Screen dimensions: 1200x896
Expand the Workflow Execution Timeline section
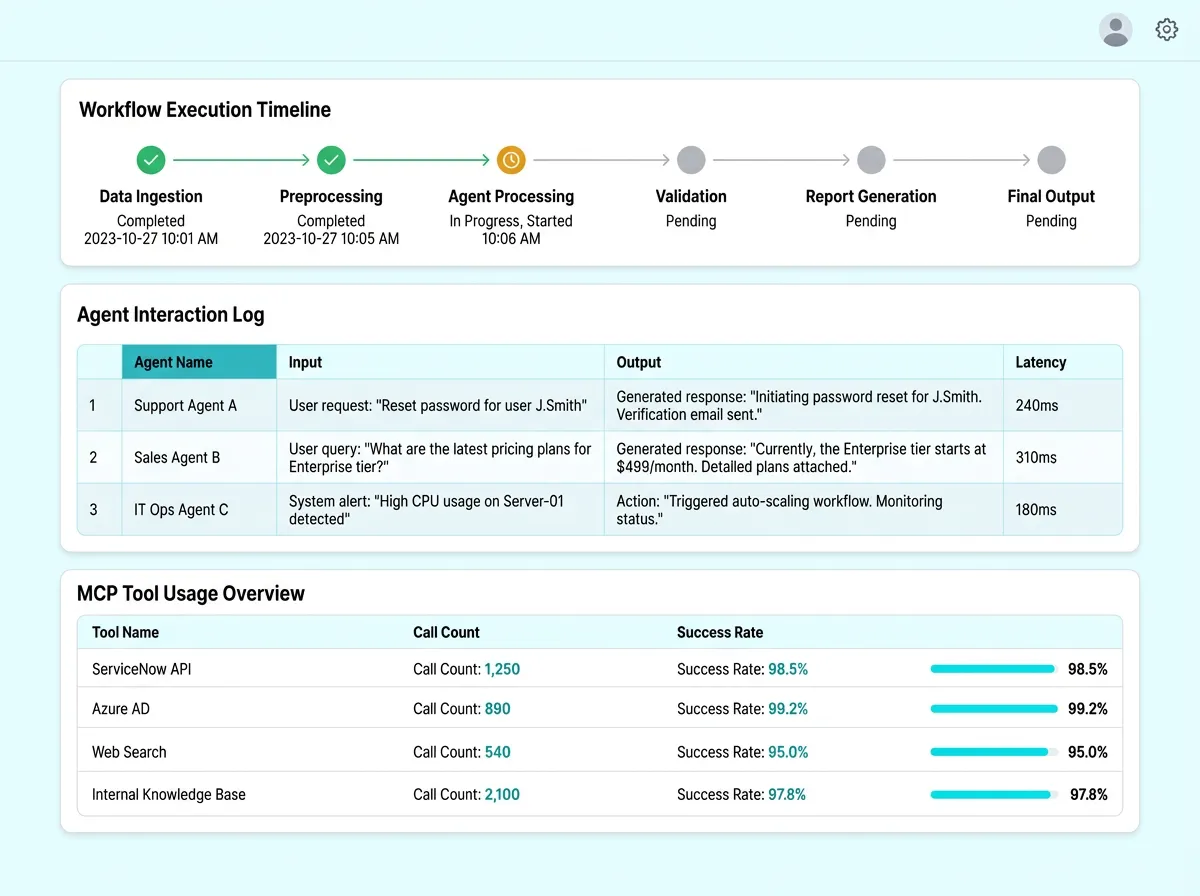coord(204,109)
